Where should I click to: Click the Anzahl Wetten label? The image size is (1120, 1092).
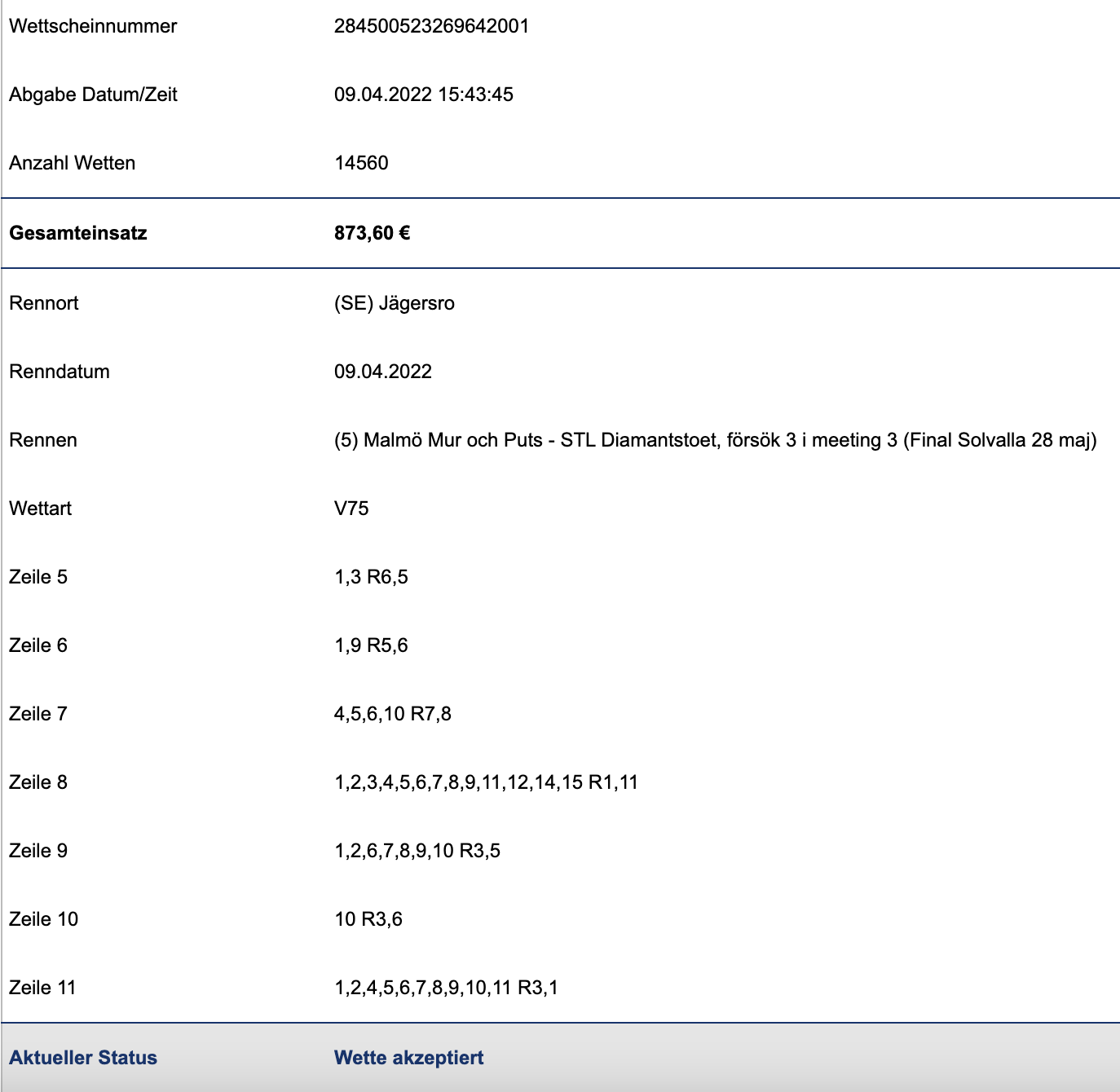[x=73, y=163]
